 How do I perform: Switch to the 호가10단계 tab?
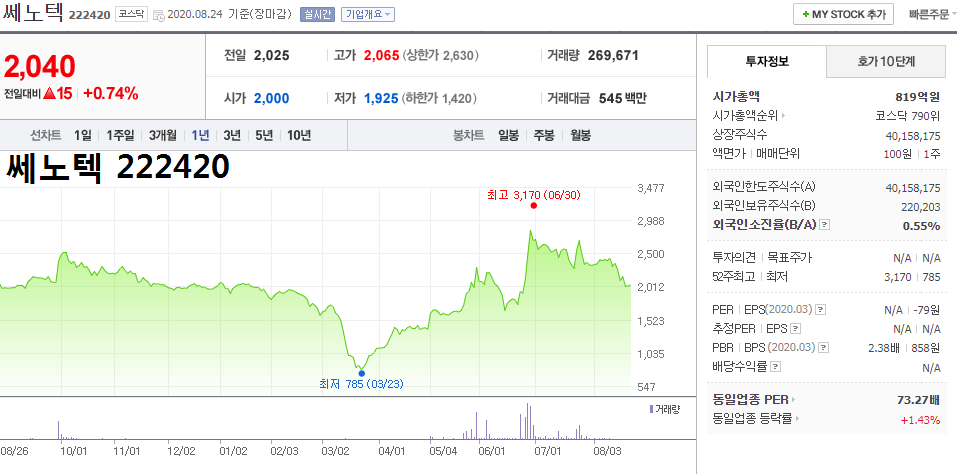(x=886, y=61)
